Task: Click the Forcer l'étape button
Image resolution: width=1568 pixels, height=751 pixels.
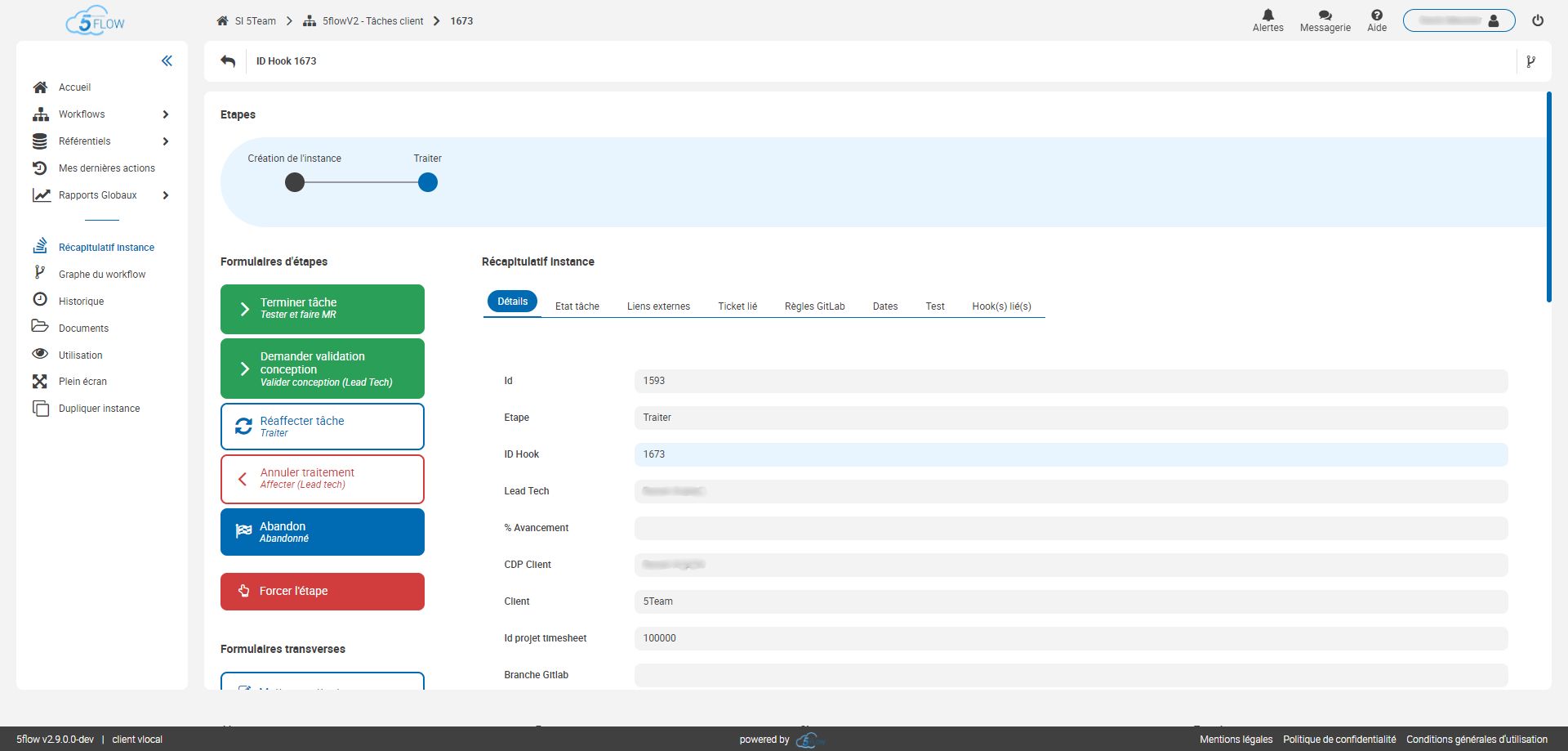Action: click(323, 592)
